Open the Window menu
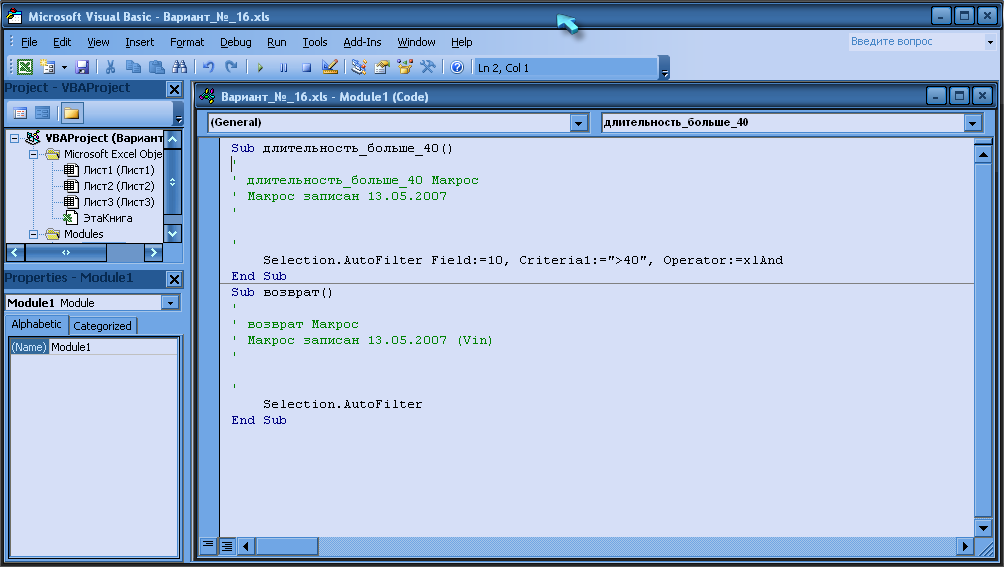 (416, 42)
